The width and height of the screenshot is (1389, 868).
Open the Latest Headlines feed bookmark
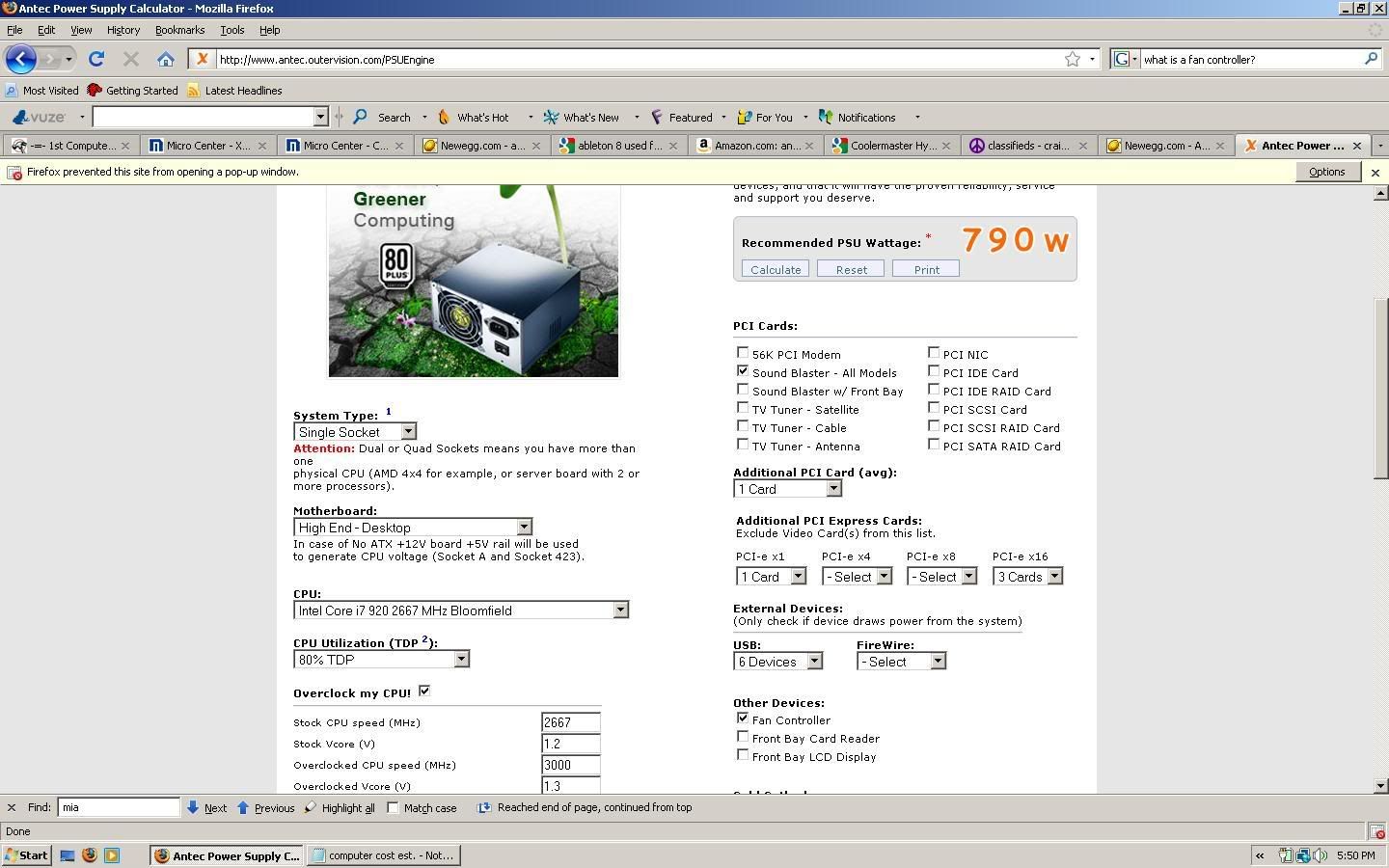234,91
